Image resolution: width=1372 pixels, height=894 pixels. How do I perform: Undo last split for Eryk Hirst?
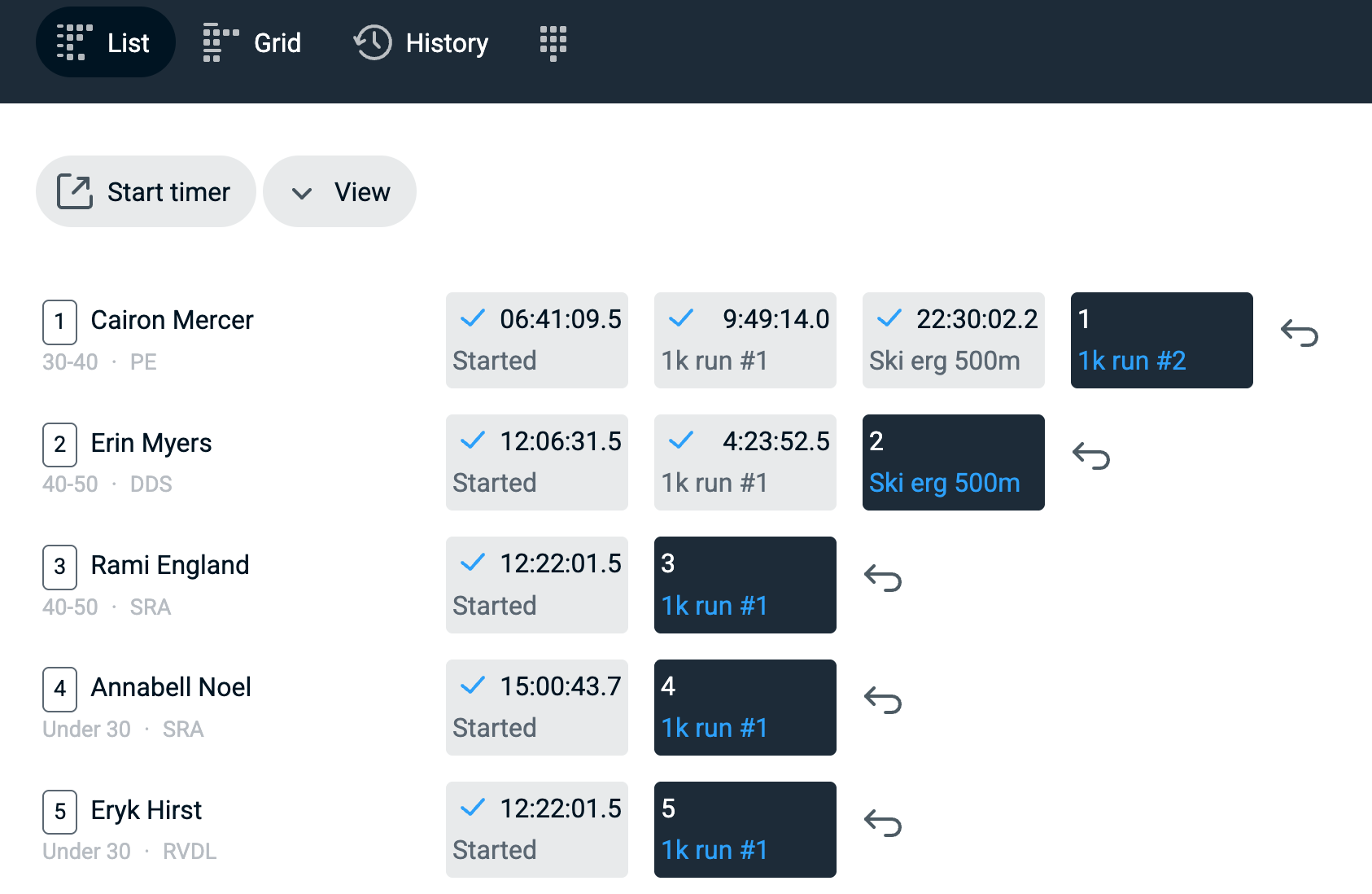pyautogui.click(x=882, y=823)
